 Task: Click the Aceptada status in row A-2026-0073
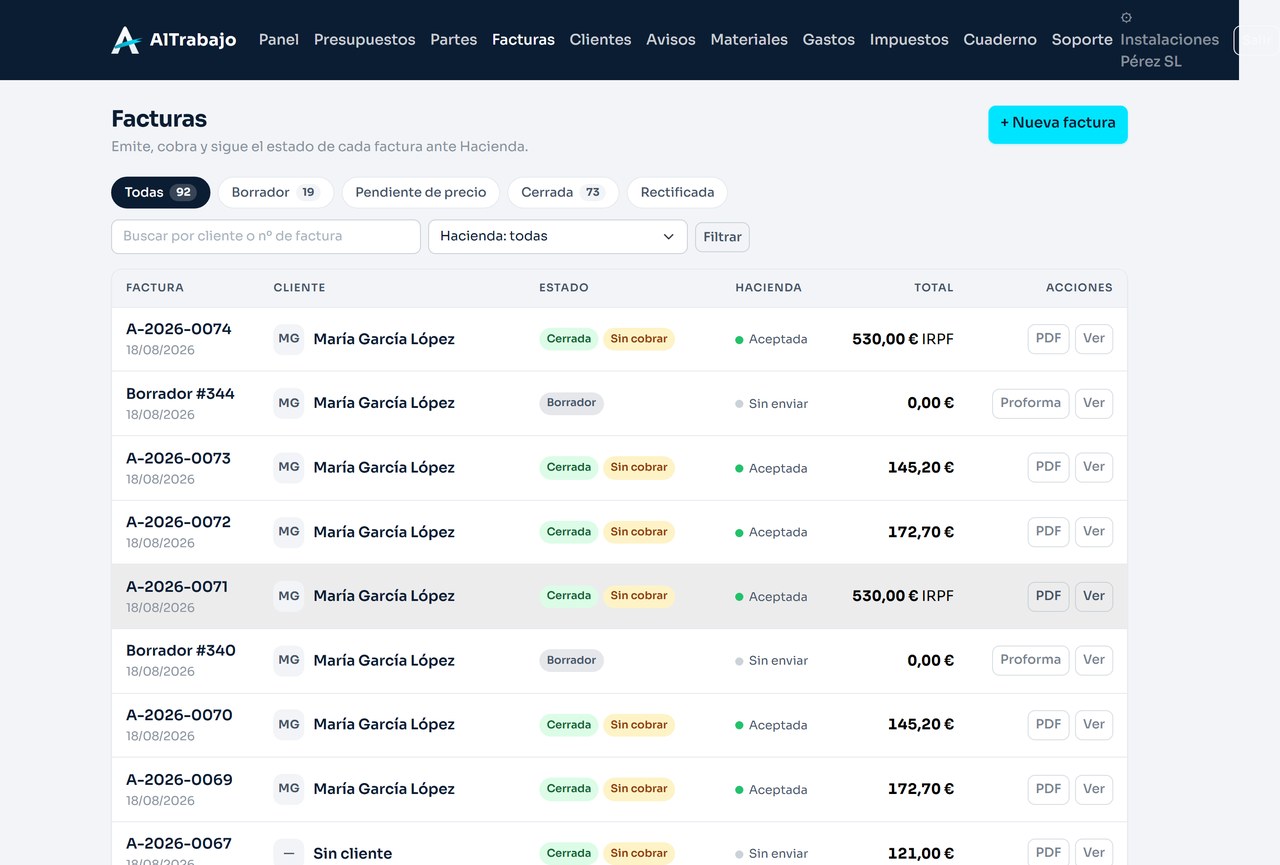771,468
